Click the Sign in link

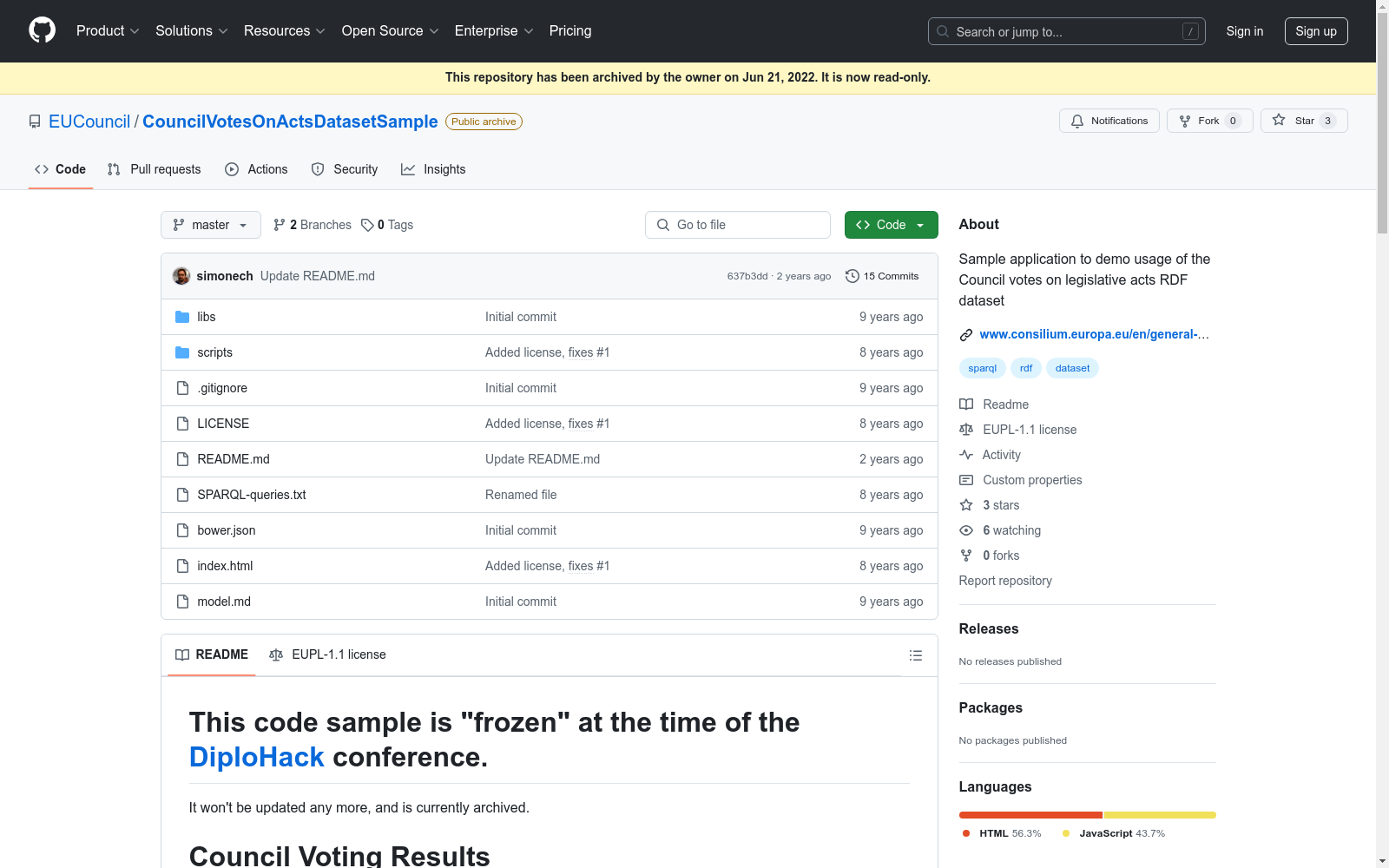coord(1245,31)
